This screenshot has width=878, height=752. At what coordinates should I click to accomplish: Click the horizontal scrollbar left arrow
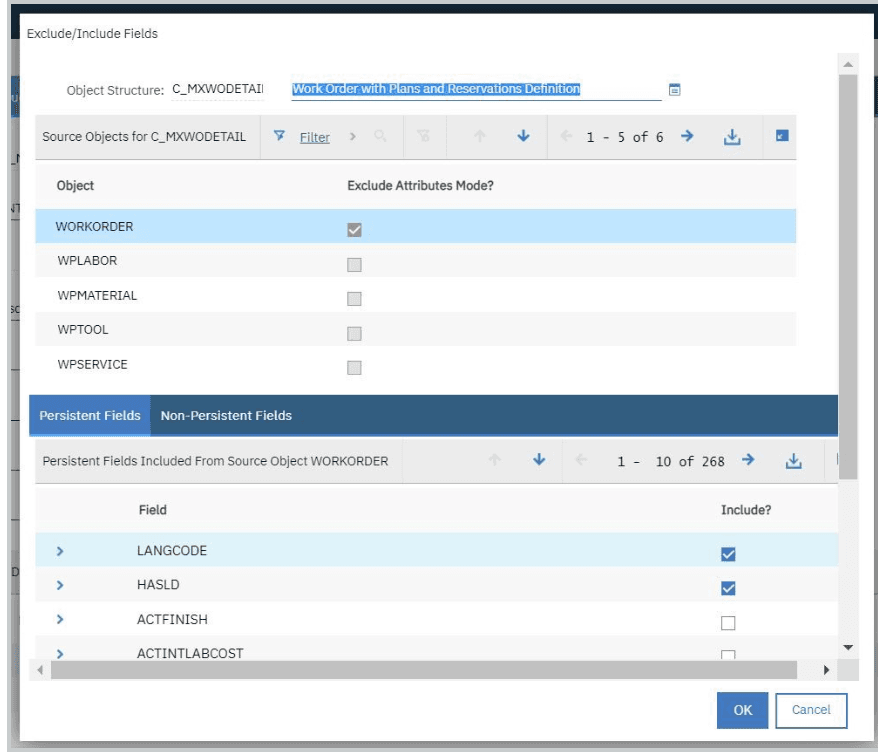tap(40, 670)
